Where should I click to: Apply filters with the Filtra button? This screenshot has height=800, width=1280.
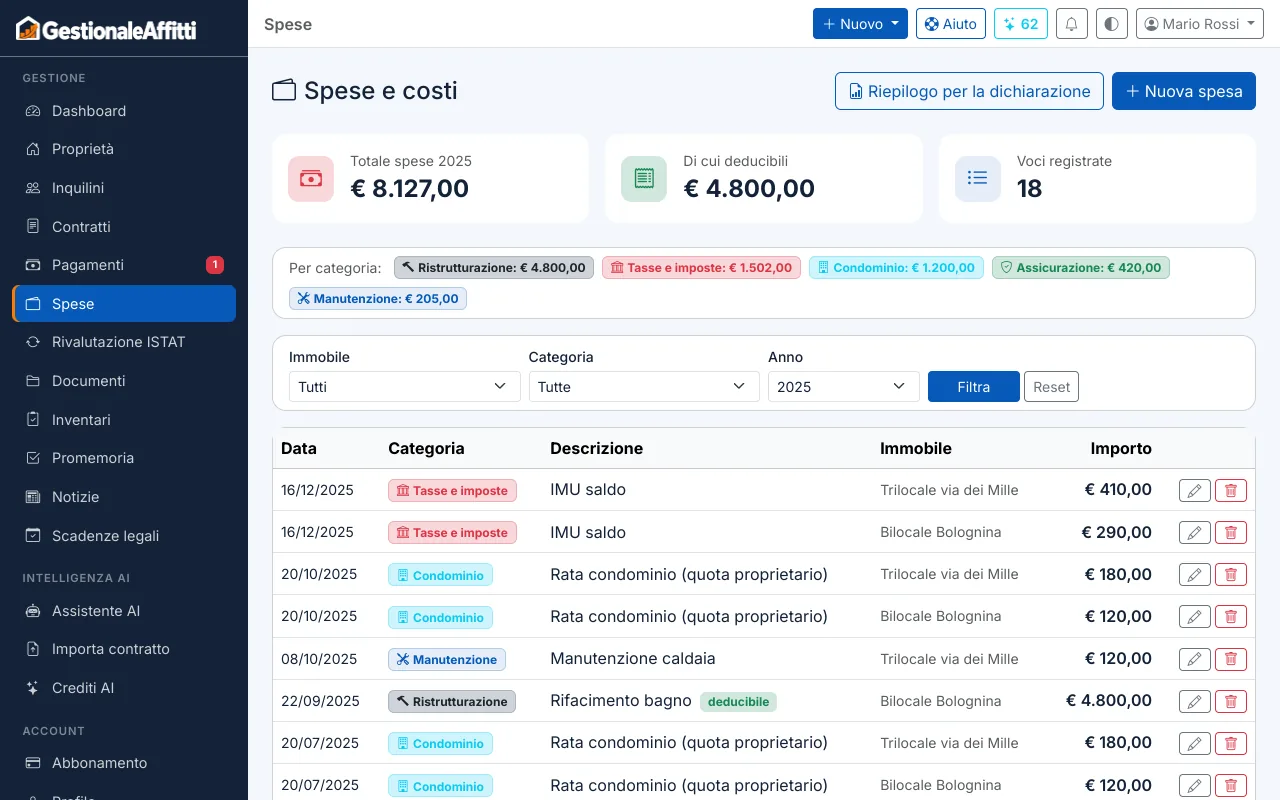974,387
